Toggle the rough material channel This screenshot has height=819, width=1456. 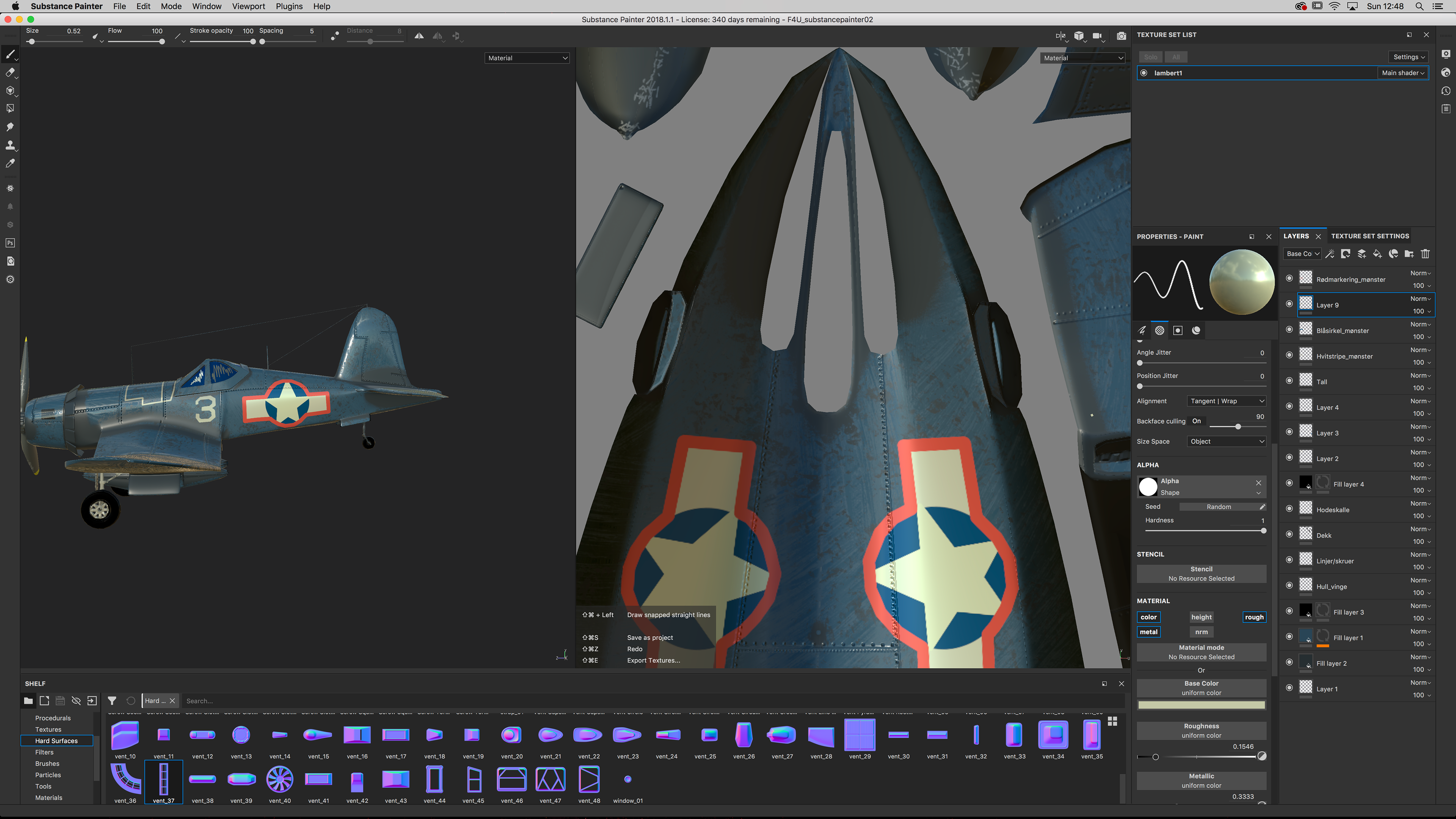(1254, 617)
